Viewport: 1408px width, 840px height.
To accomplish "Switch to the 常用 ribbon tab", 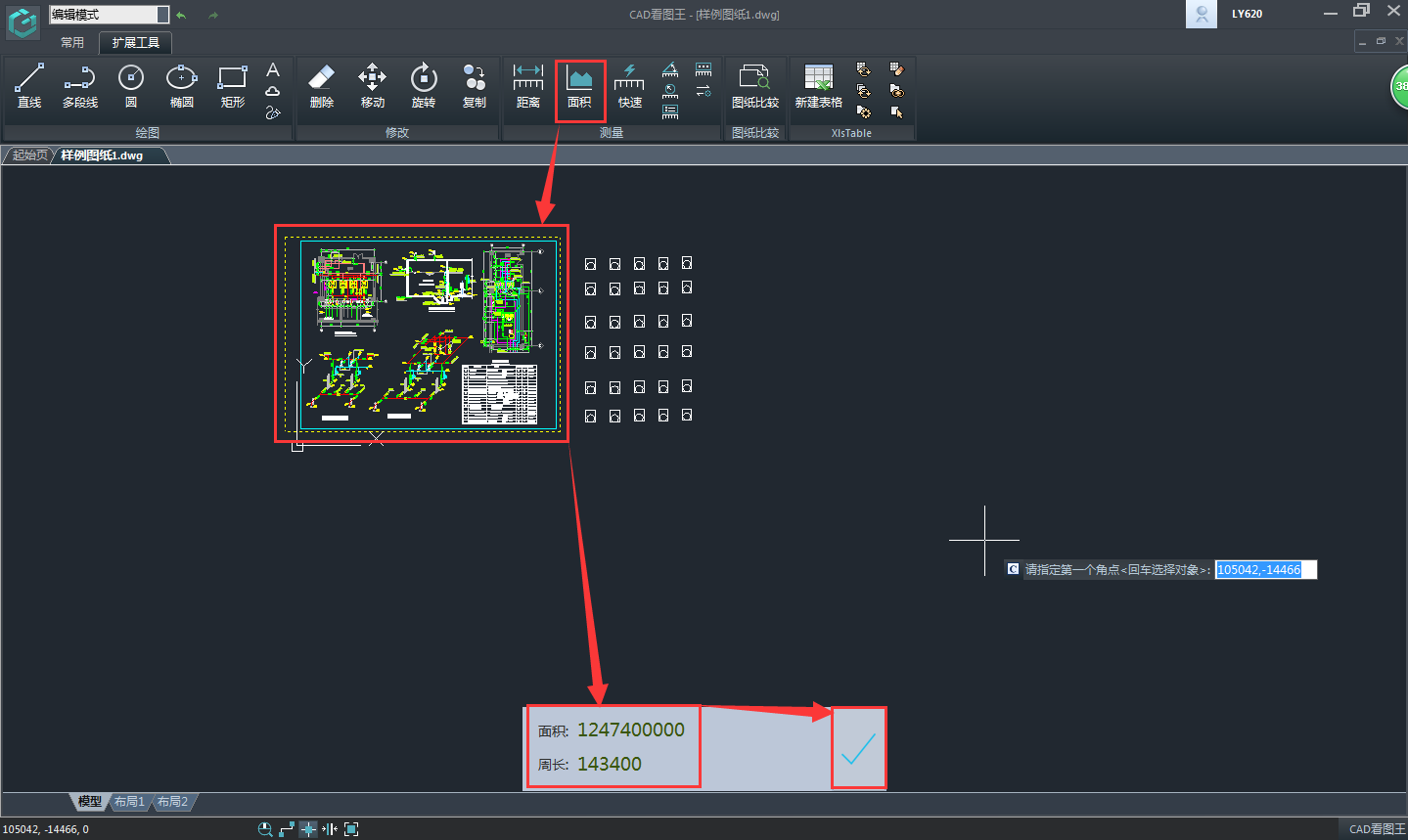I will tap(72, 43).
